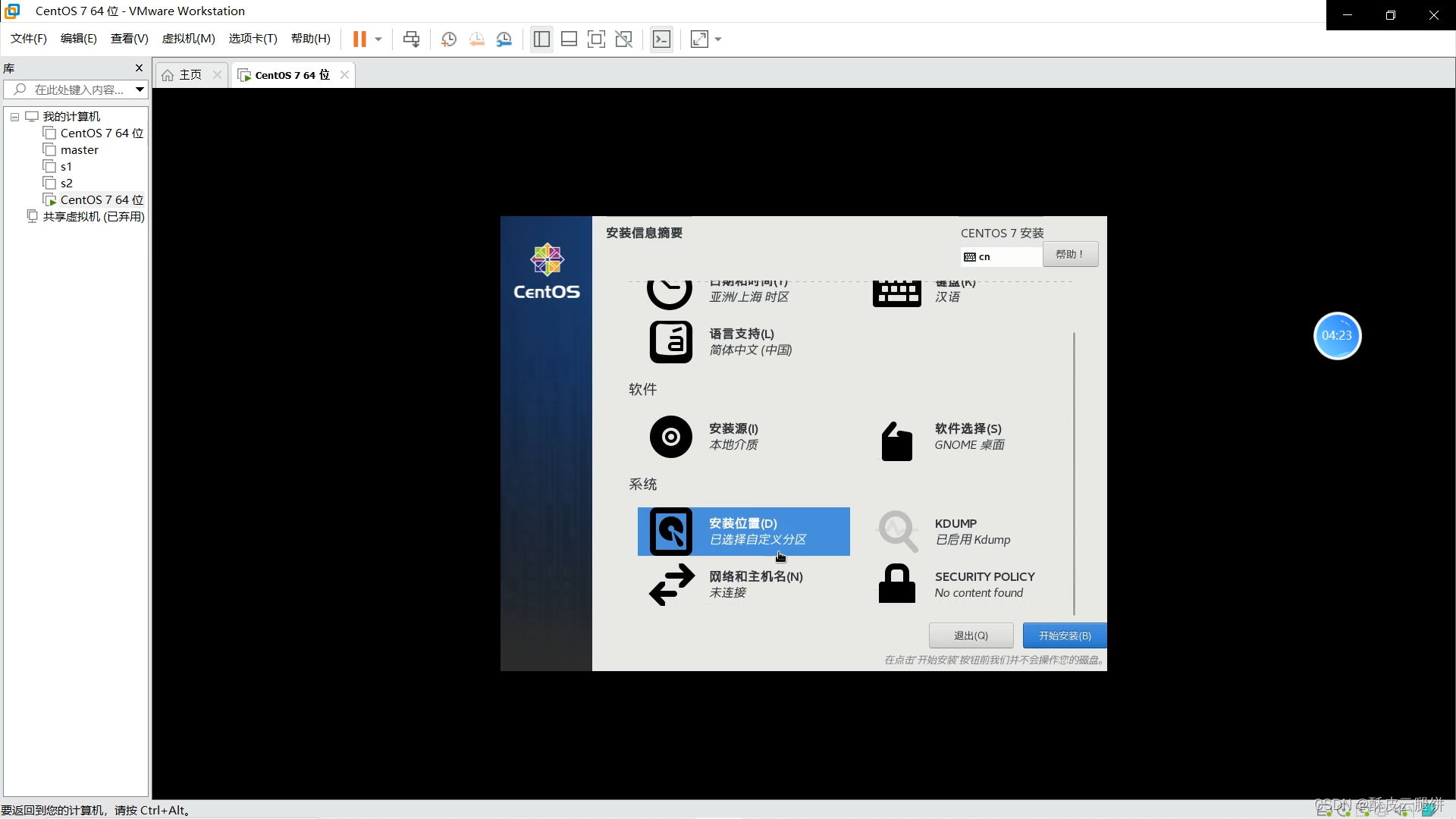
Task: Collapse the 我的计算机 tree node
Action: click(14, 116)
